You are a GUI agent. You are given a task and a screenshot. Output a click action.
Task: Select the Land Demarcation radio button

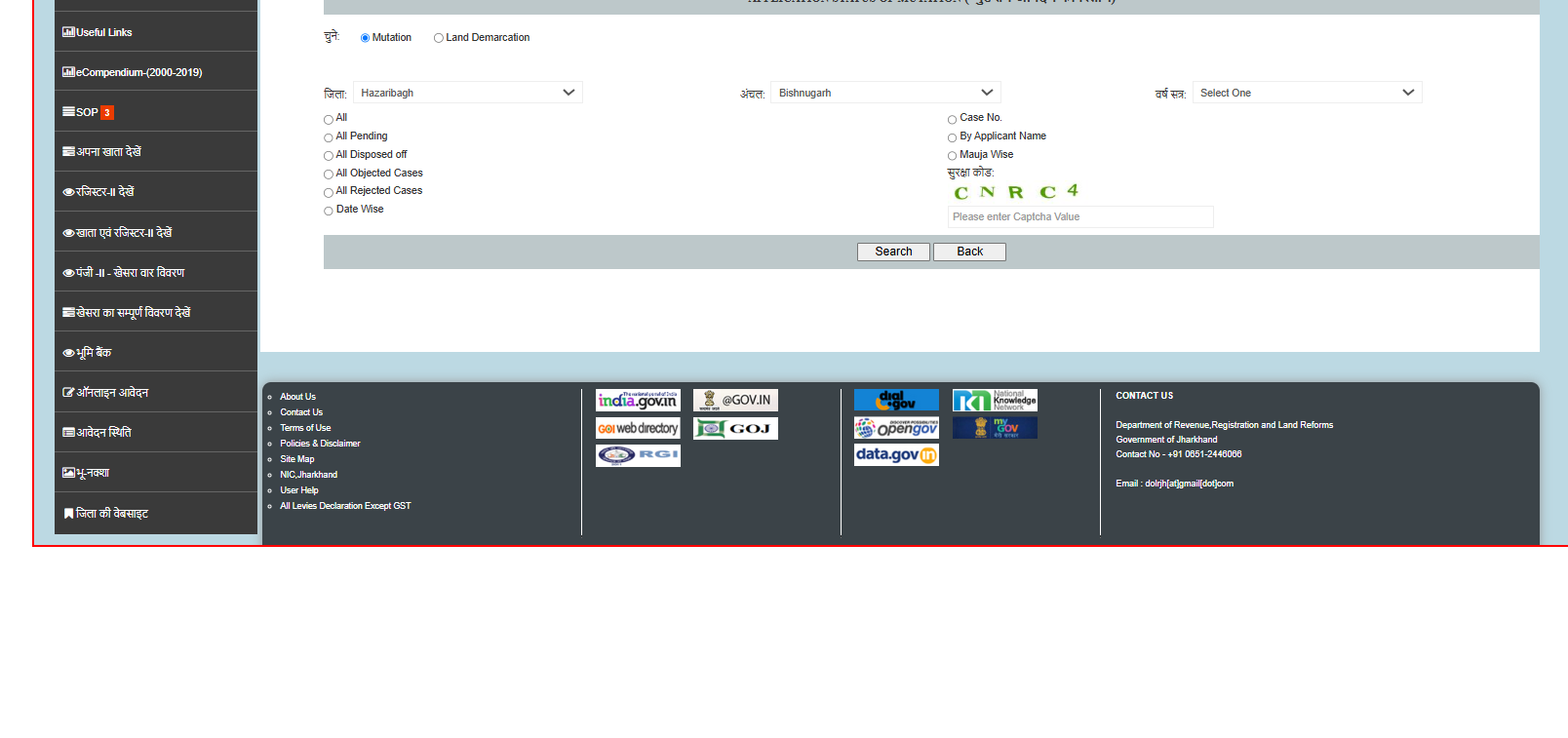point(439,38)
